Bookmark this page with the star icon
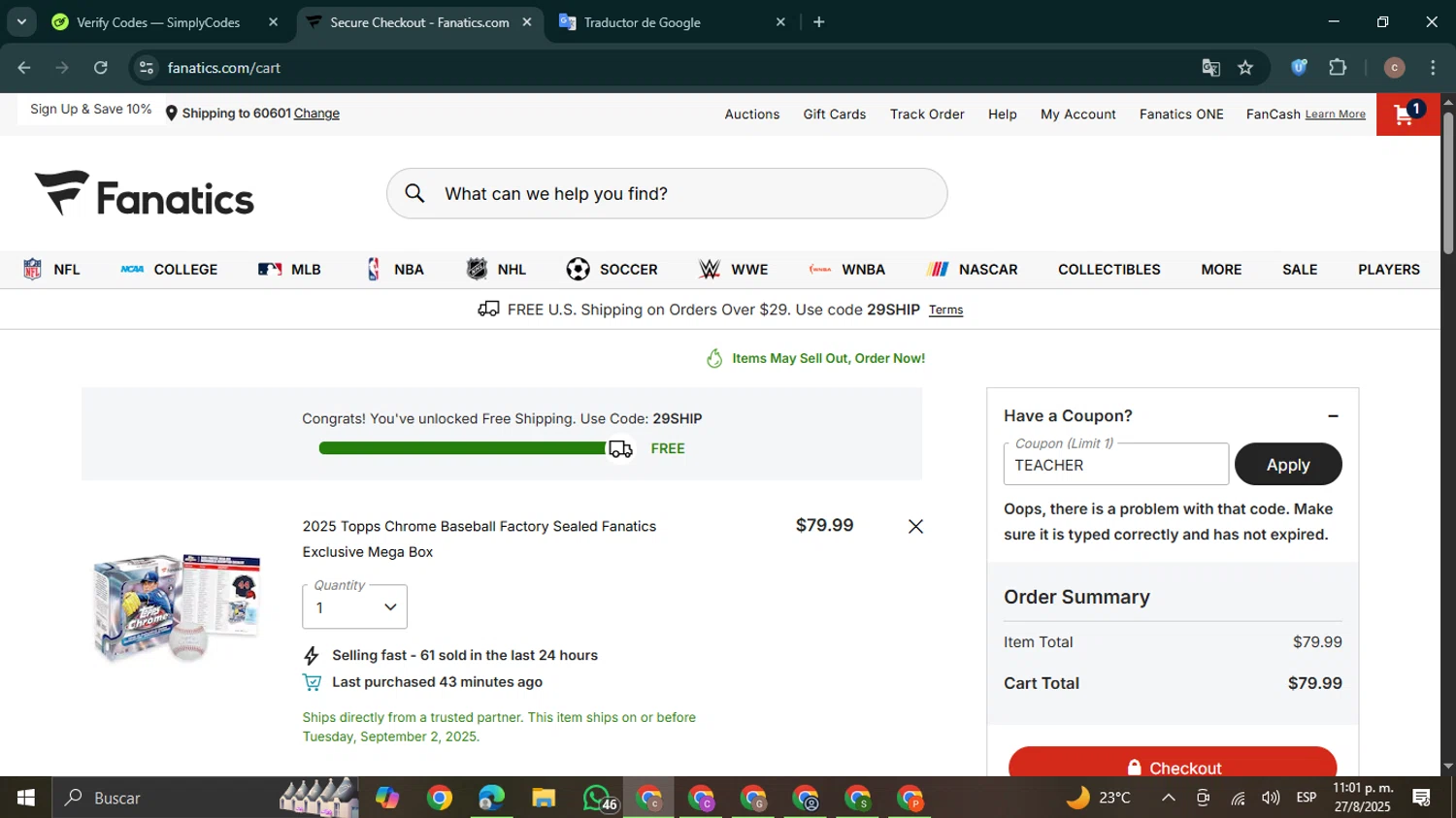This screenshot has width=1456, height=818. coord(1245,67)
